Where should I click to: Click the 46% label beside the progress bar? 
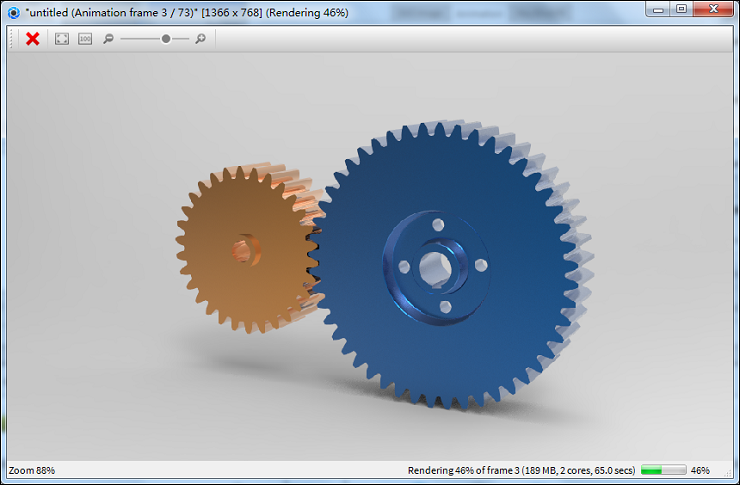[700, 470]
